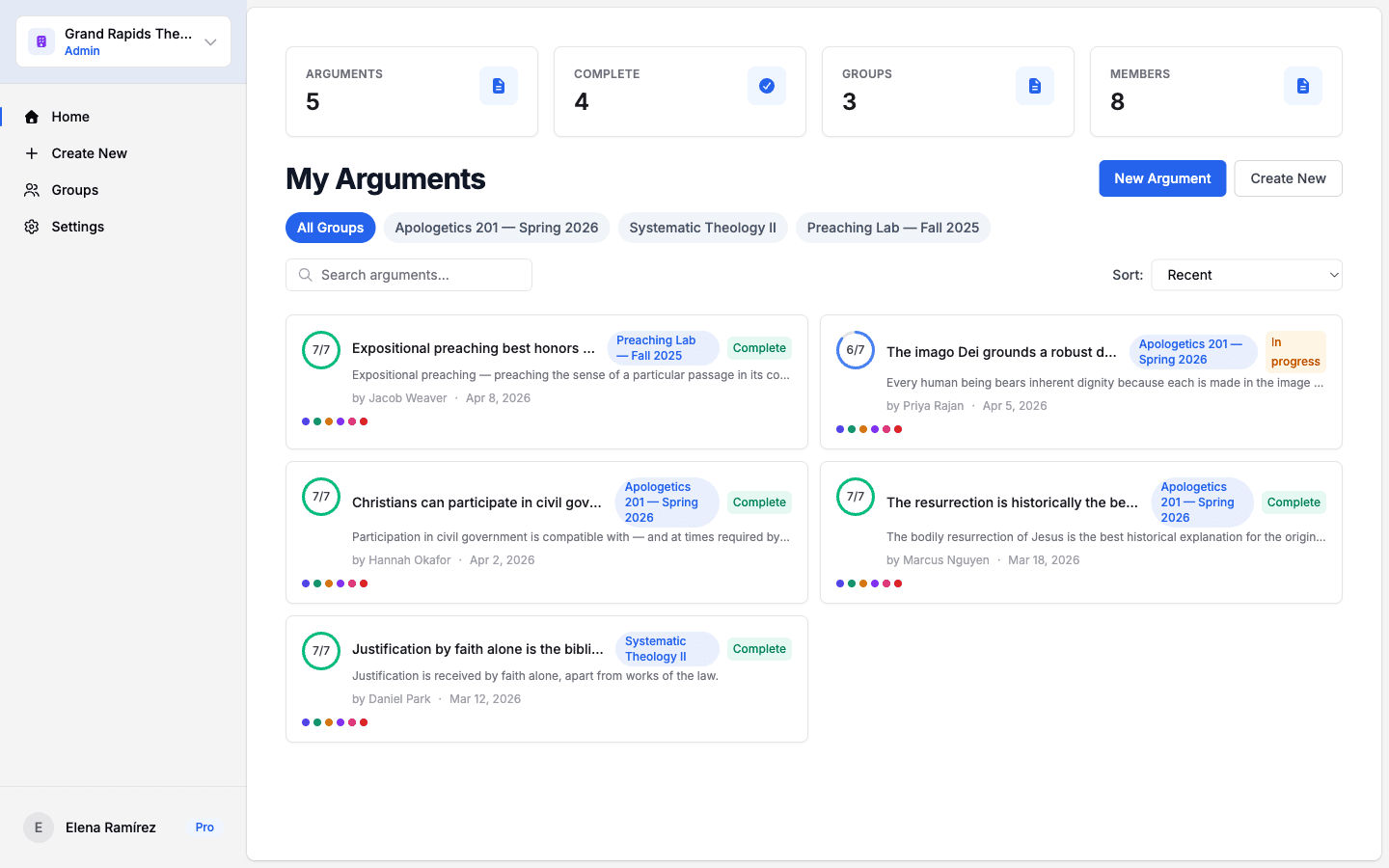Toggle the All Groups filter chip

(x=330, y=228)
